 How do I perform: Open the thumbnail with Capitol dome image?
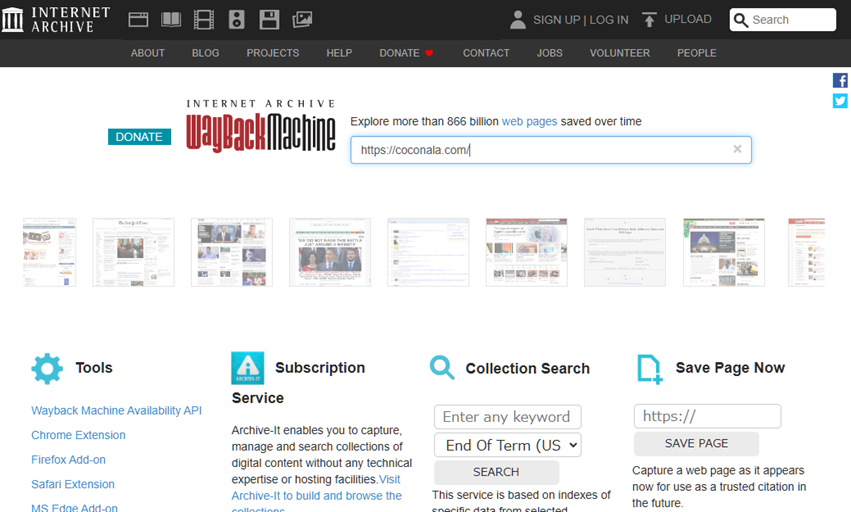point(724,252)
